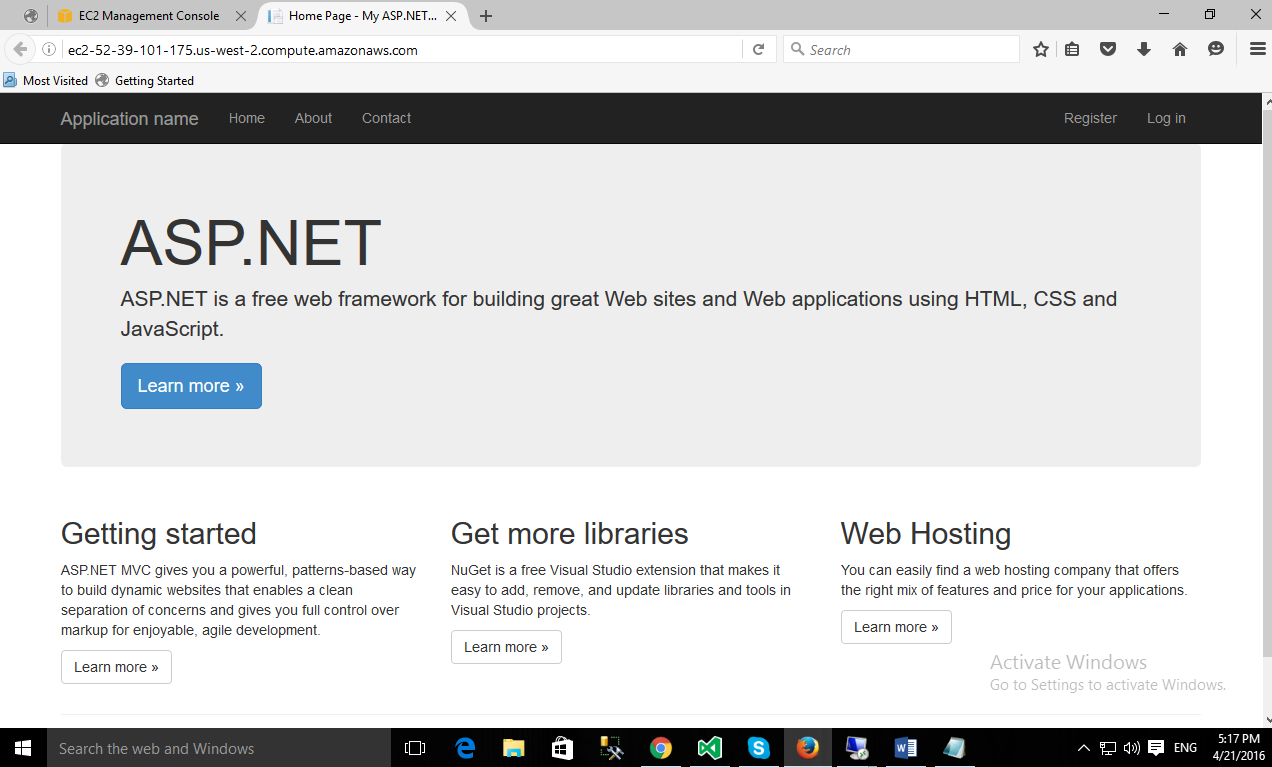This screenshot has width=1272, height=767.
Task: Open the Windows Start menu
Action: pyautogui.click(x=23, y=748)
